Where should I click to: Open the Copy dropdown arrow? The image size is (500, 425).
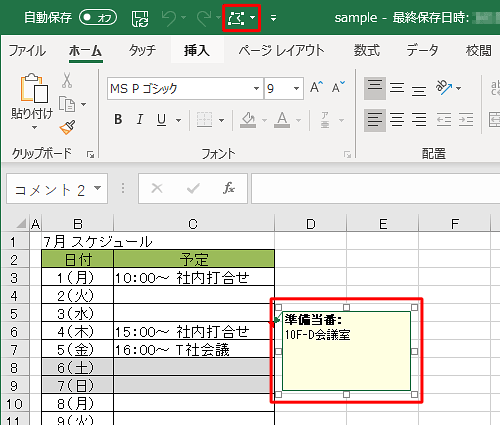[83, 104]
